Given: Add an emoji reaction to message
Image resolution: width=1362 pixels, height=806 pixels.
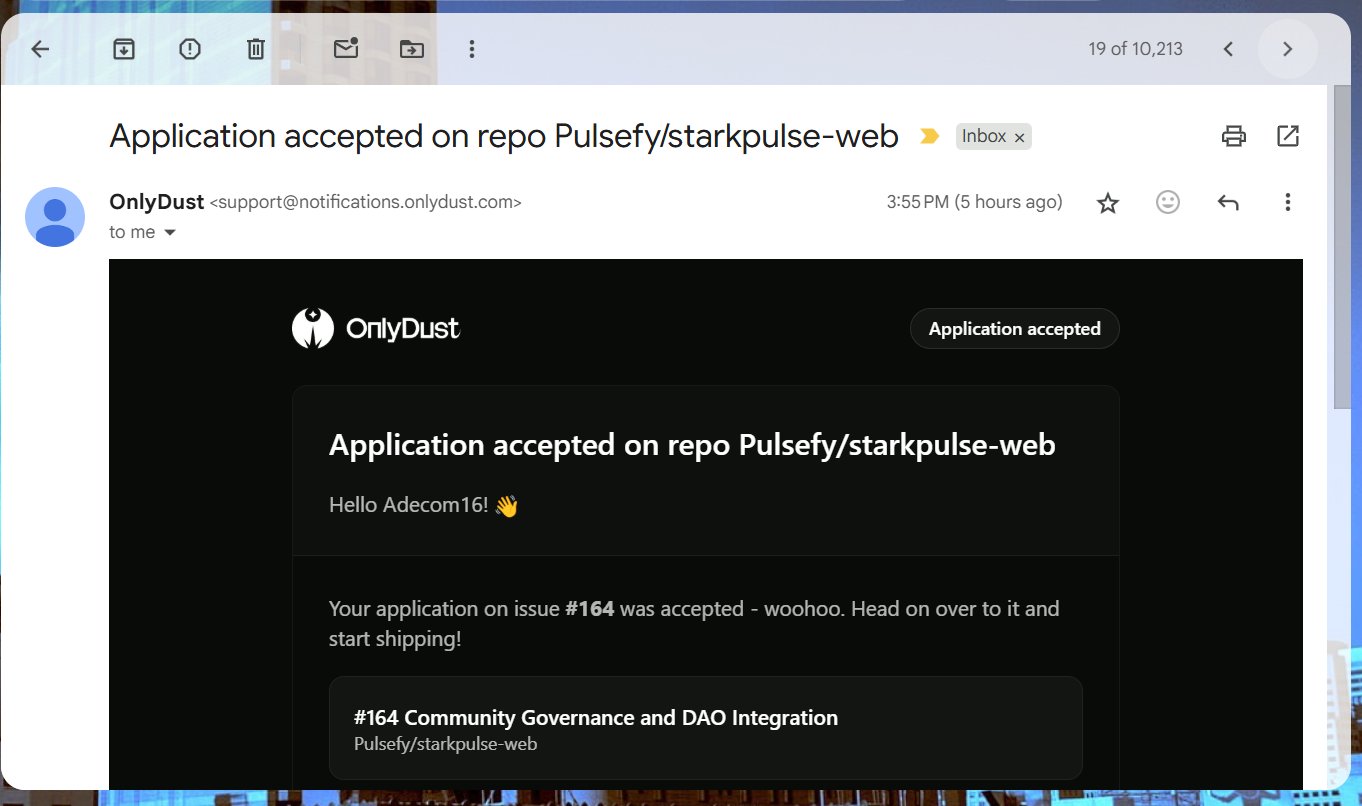Looking at the screenshot, I should tap(1167, 203).
